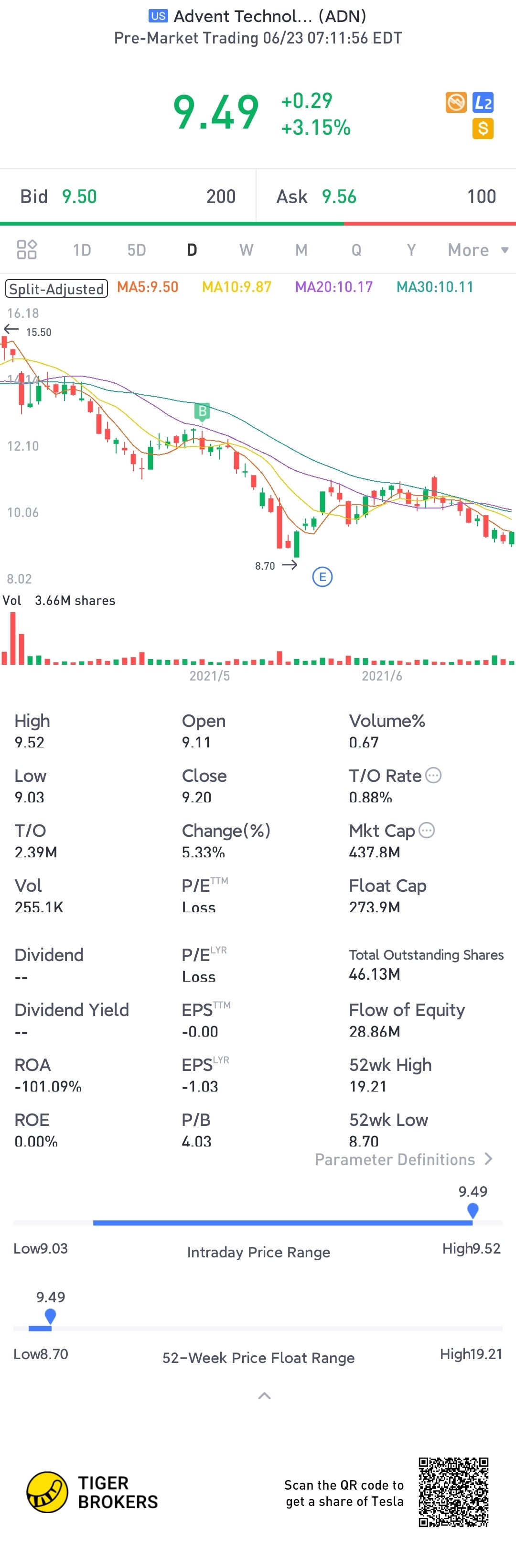Screen dimensions: 516x1568
Task: Toggle the Split-Adjusted chart setting
Action: (x=56, y=289)
